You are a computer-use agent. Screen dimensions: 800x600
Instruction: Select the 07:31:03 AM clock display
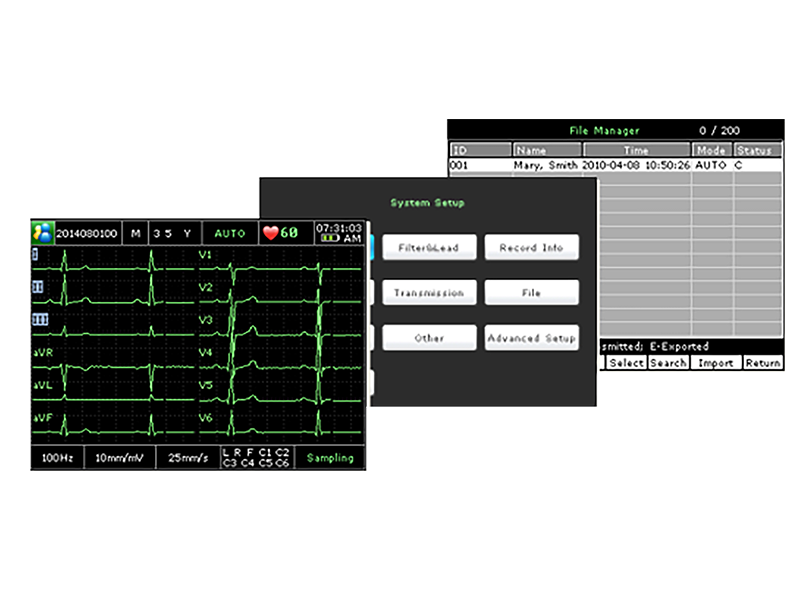tap(339, 233)
